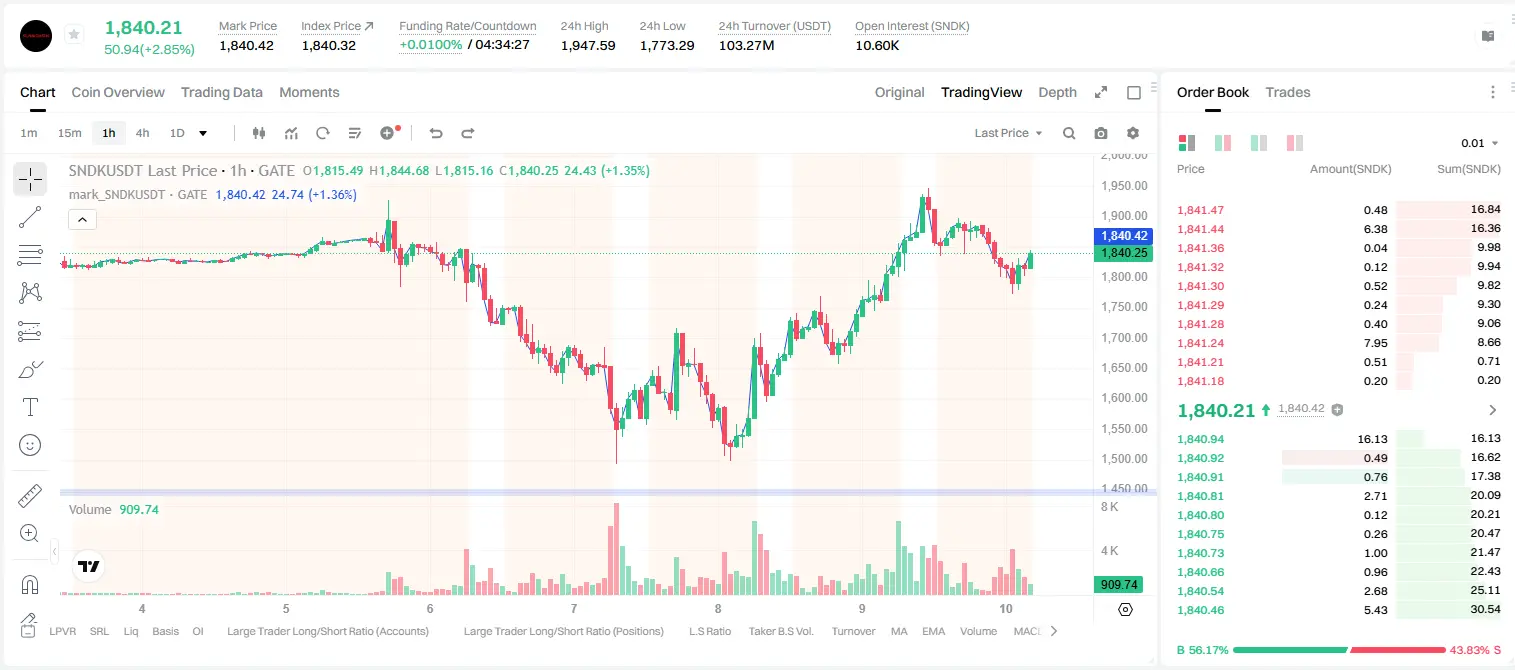This screenshot has width=1515, height=670.
Task: Open the Trades tab
Action: pos(1288,92)
